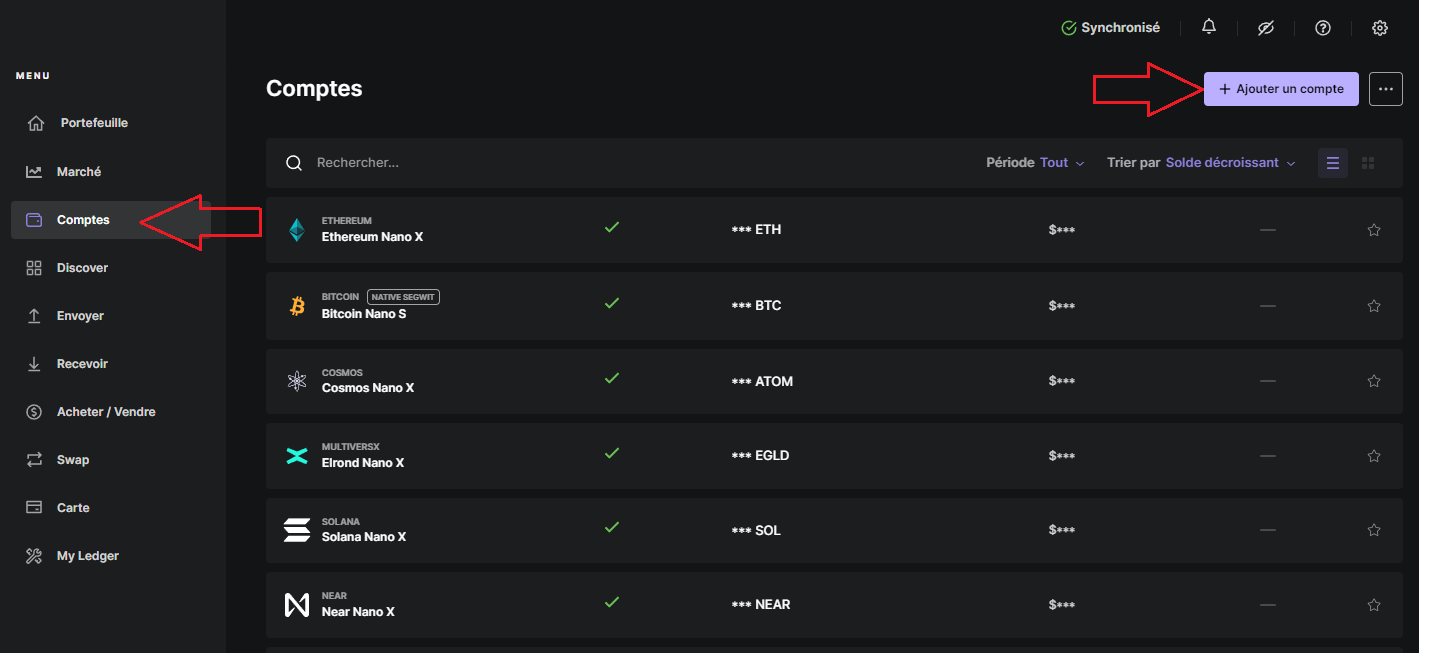Open Marché in the sidebar
This screenshot has height=653, width=1441.
point(79,172)
